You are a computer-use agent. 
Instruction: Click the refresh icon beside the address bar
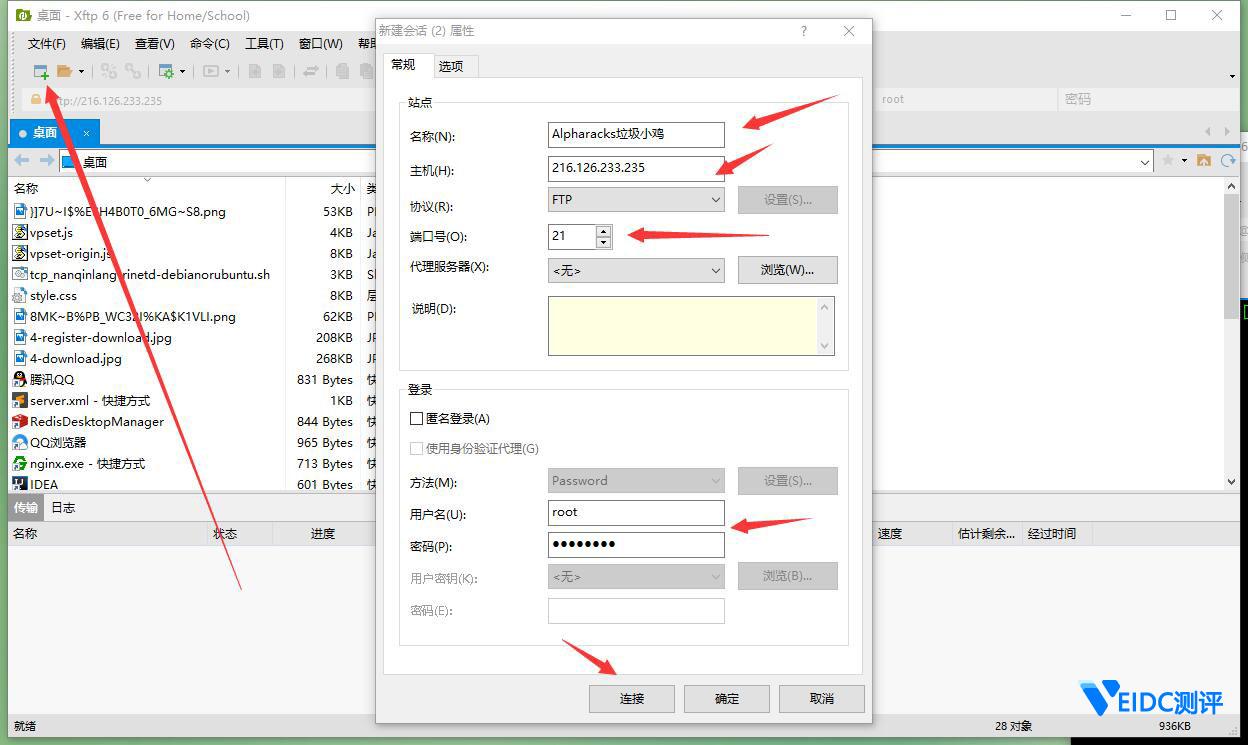[x=1229, y=161]
